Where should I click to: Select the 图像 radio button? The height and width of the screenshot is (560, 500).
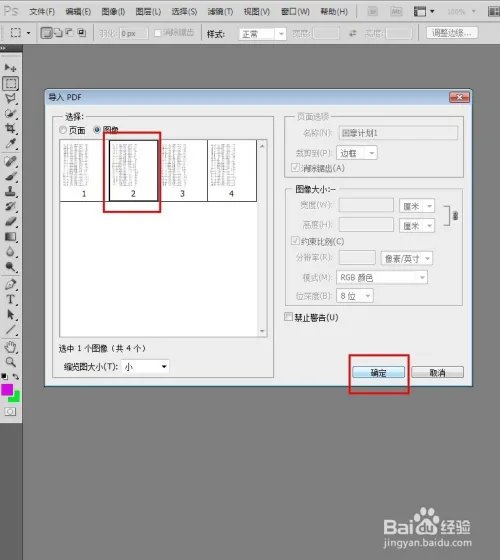tap(97, 130)
